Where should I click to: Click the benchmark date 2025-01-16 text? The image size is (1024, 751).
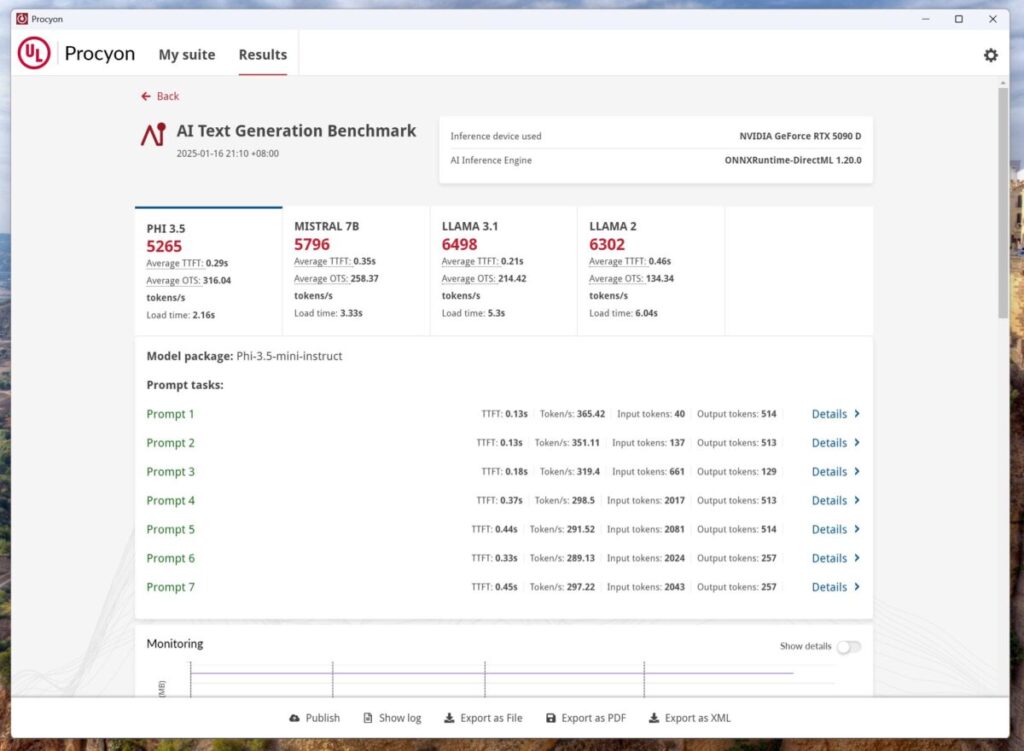227,153
